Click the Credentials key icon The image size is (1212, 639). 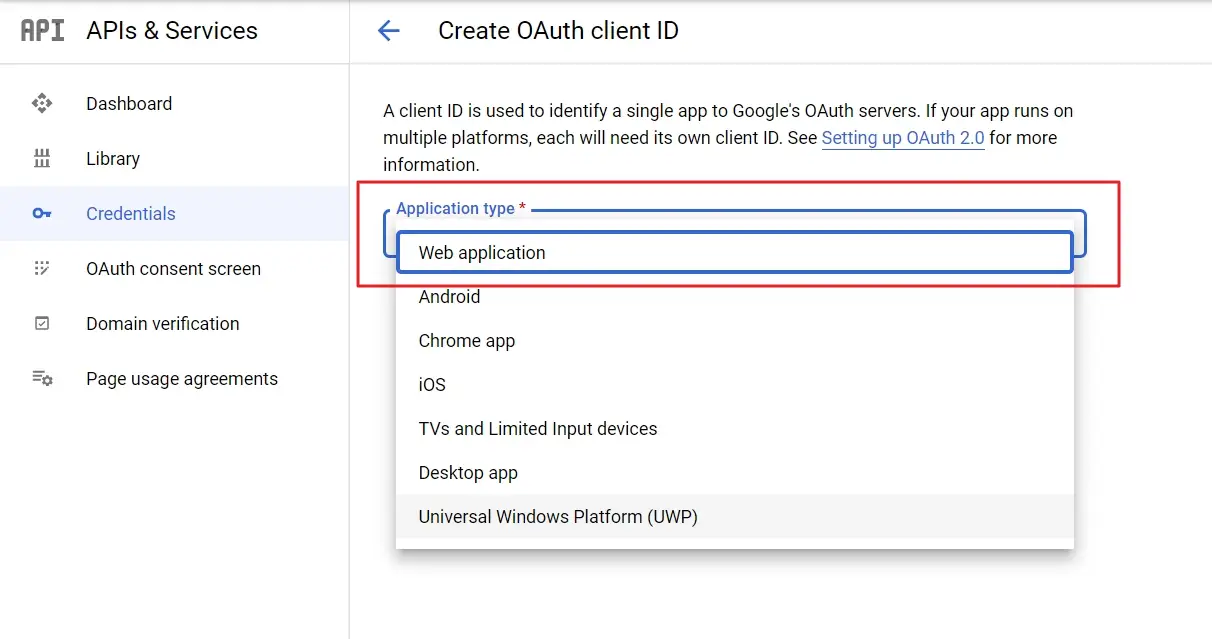click(x=41, y=213)
